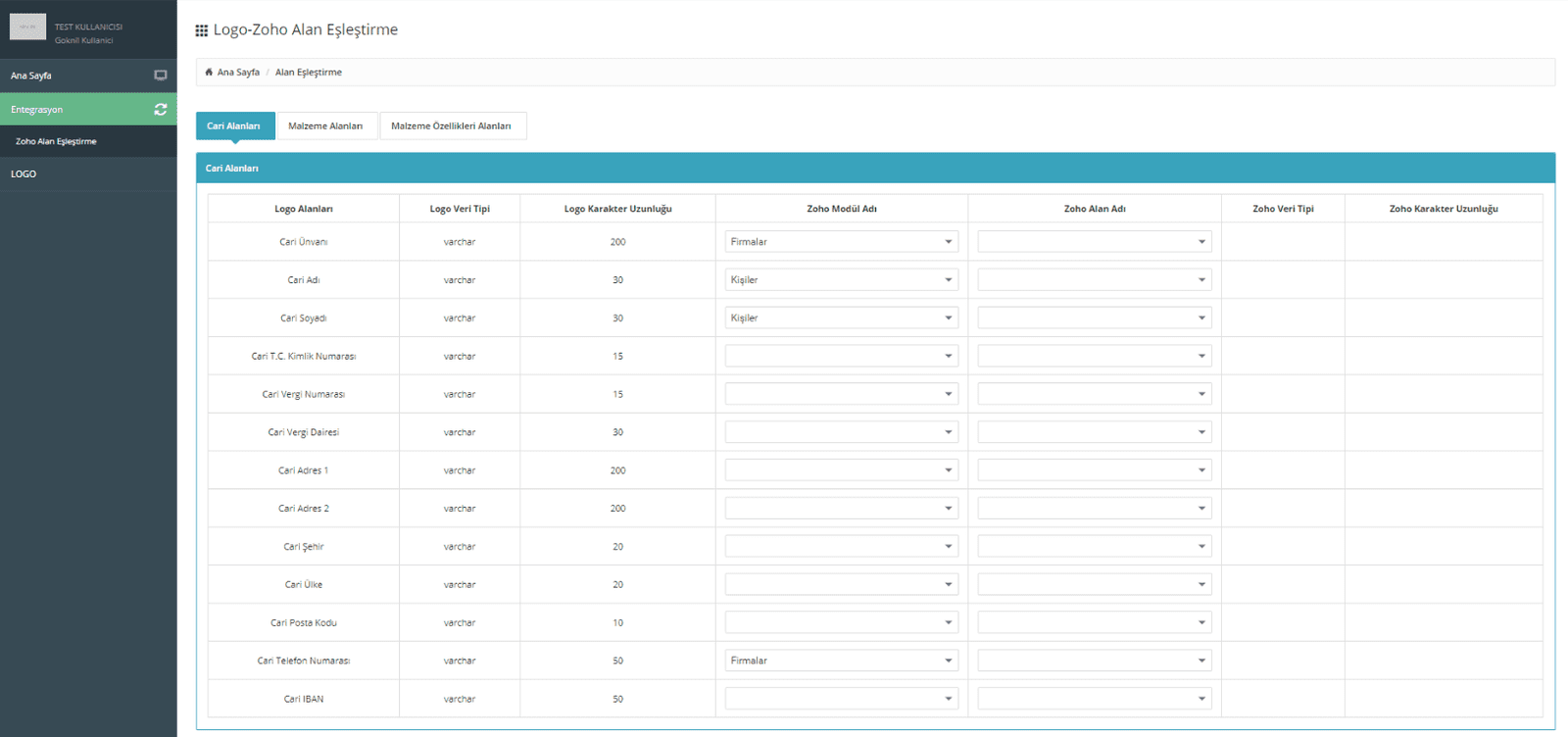Click the grid icon beside page title
Viewport: 1568px width, 737px height.
(202, 30)
